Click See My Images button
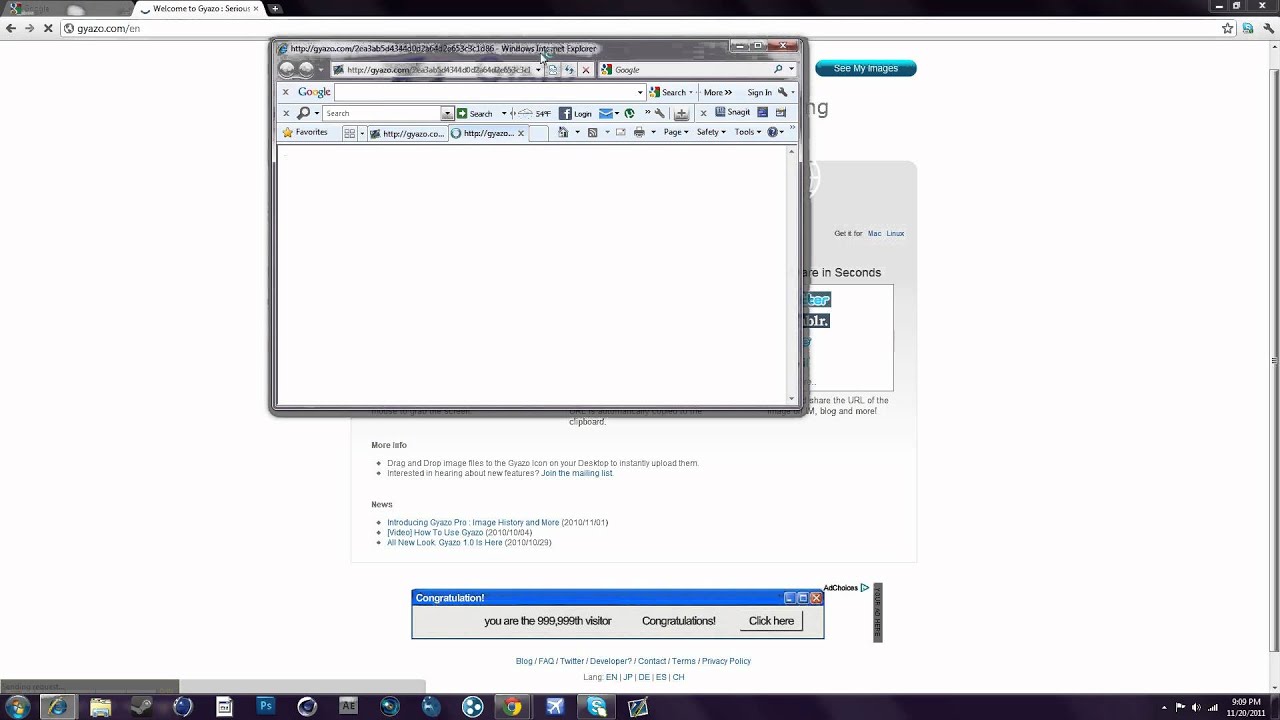Screen dimensions: 1280x720 (x=866, y=68)
